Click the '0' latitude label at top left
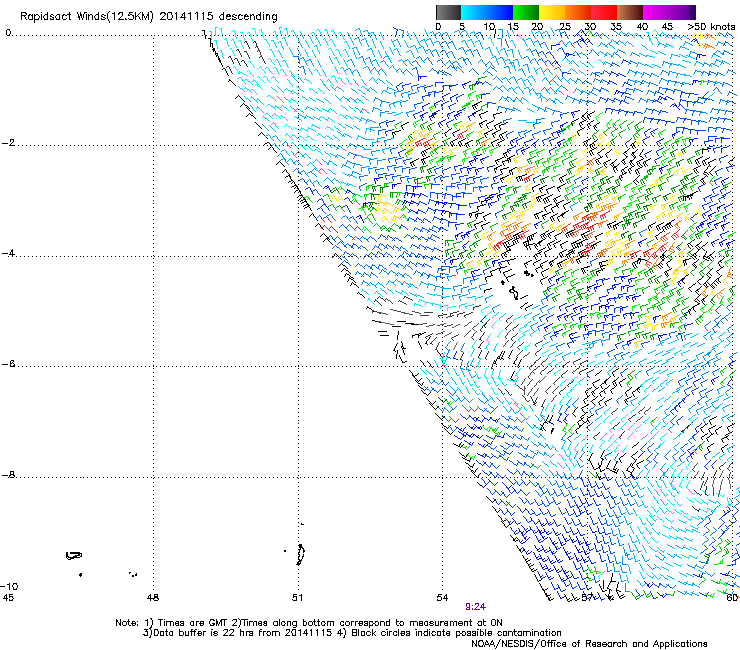This screenshot has height=650, width=740. point(8,33)
